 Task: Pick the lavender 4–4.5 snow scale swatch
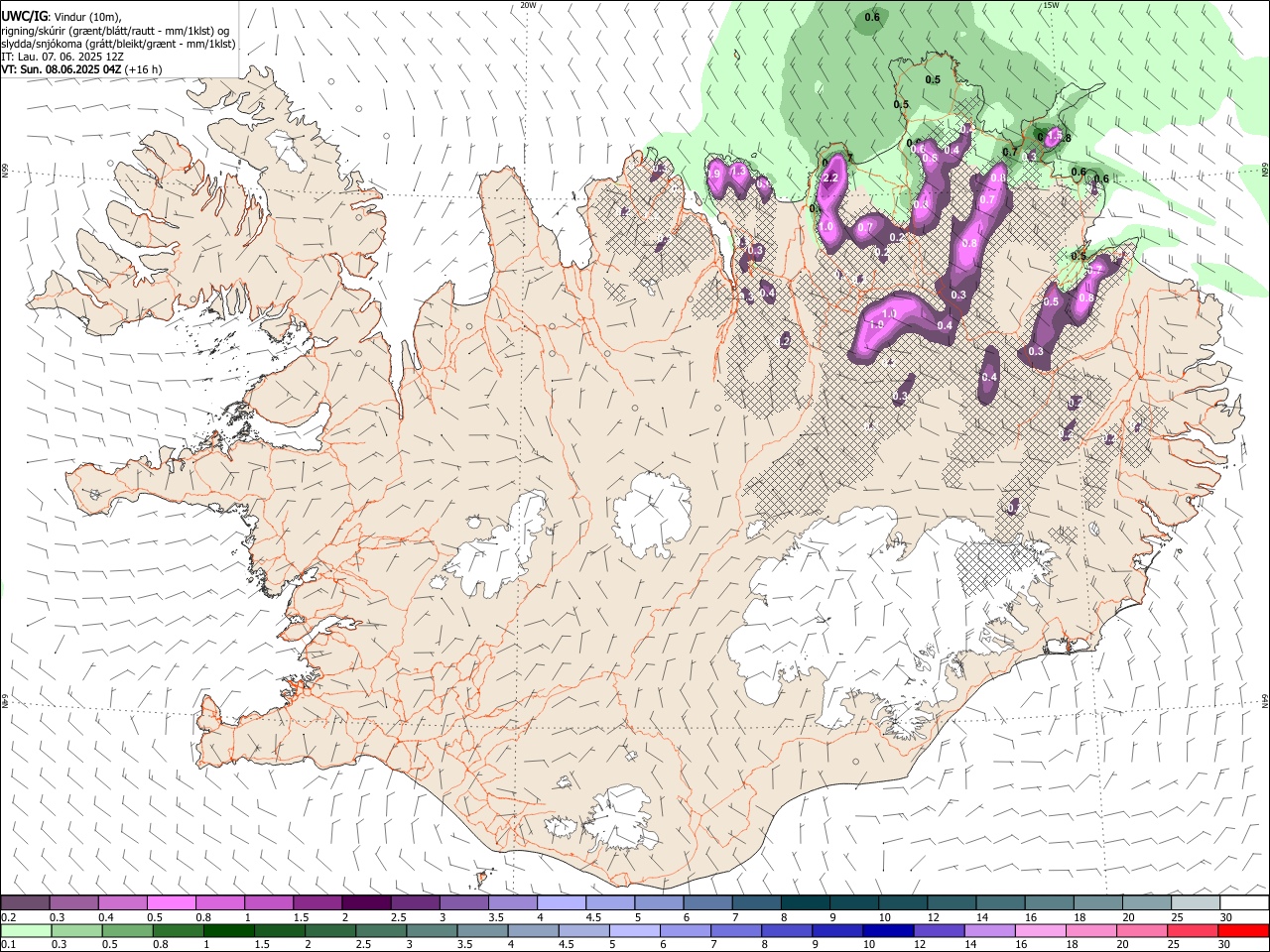pos(562,902)
